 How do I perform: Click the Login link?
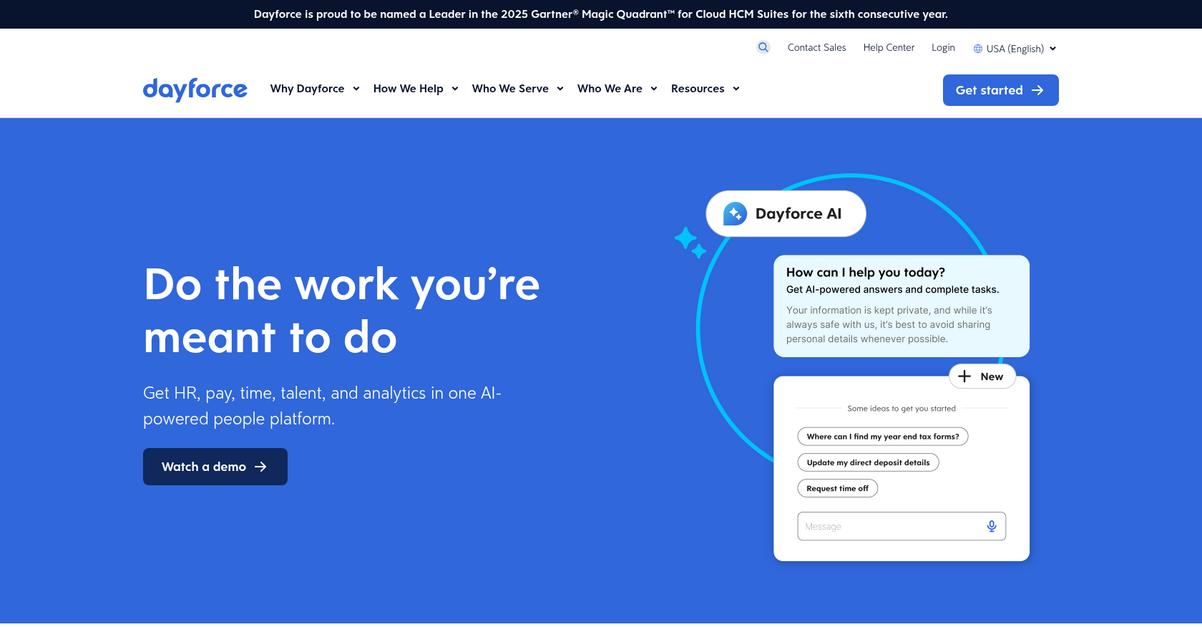click(x=942, y=47)
